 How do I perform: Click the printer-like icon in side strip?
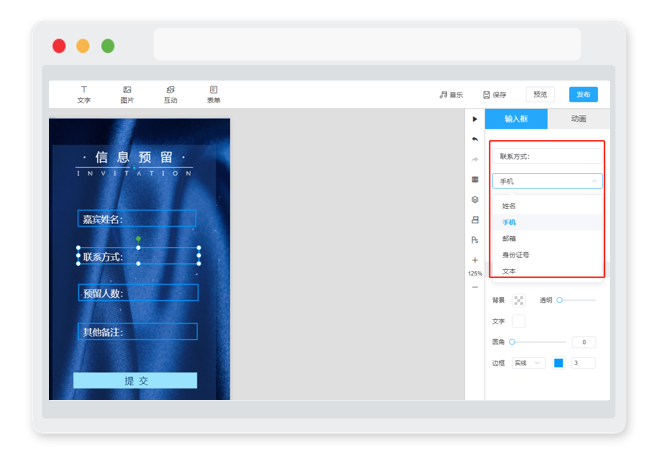pos(475,220)
